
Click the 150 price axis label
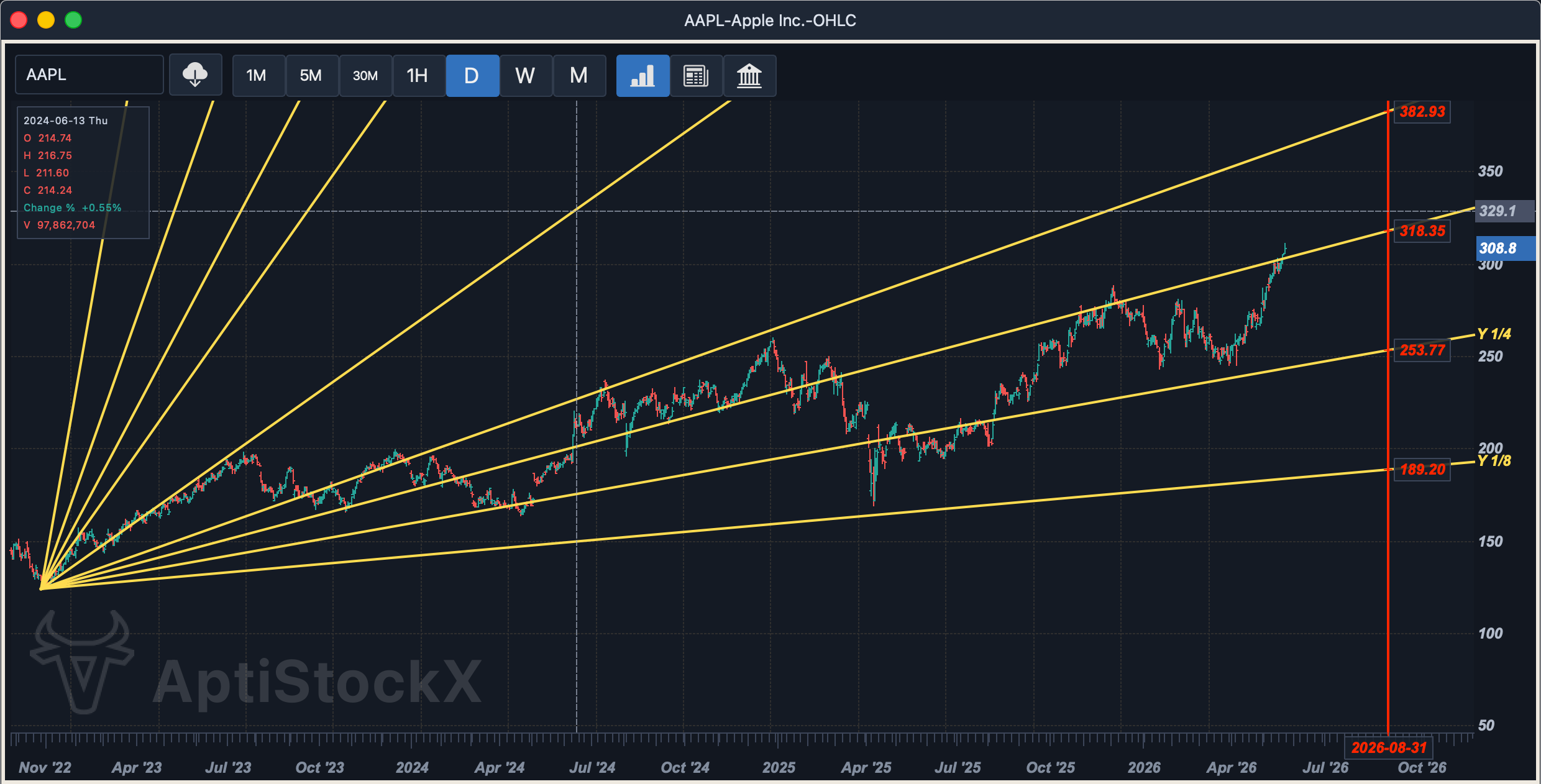pos(1490,542)
